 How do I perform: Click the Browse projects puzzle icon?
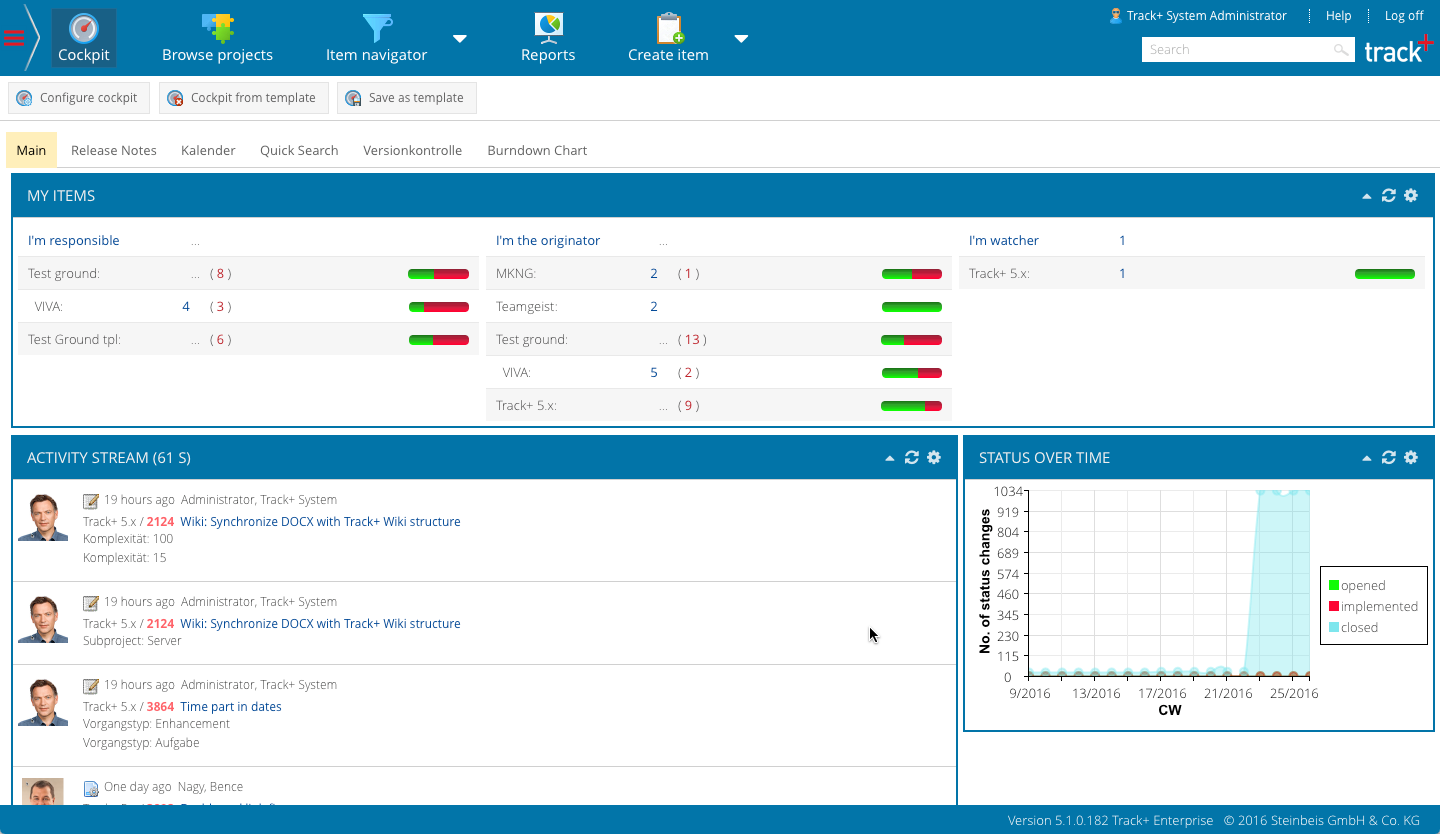pyautogui.click(x=217, y=27)
